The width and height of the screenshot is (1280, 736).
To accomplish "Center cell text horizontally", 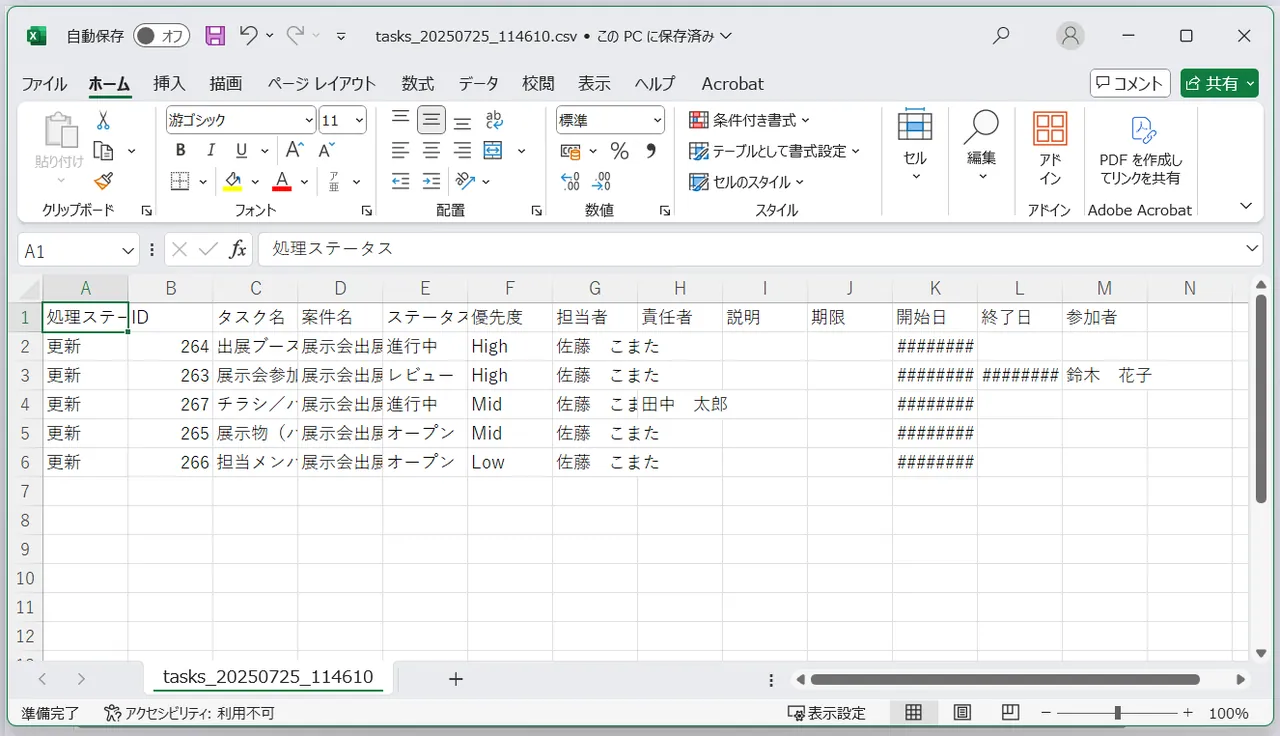I will click(x=431, y=151).
